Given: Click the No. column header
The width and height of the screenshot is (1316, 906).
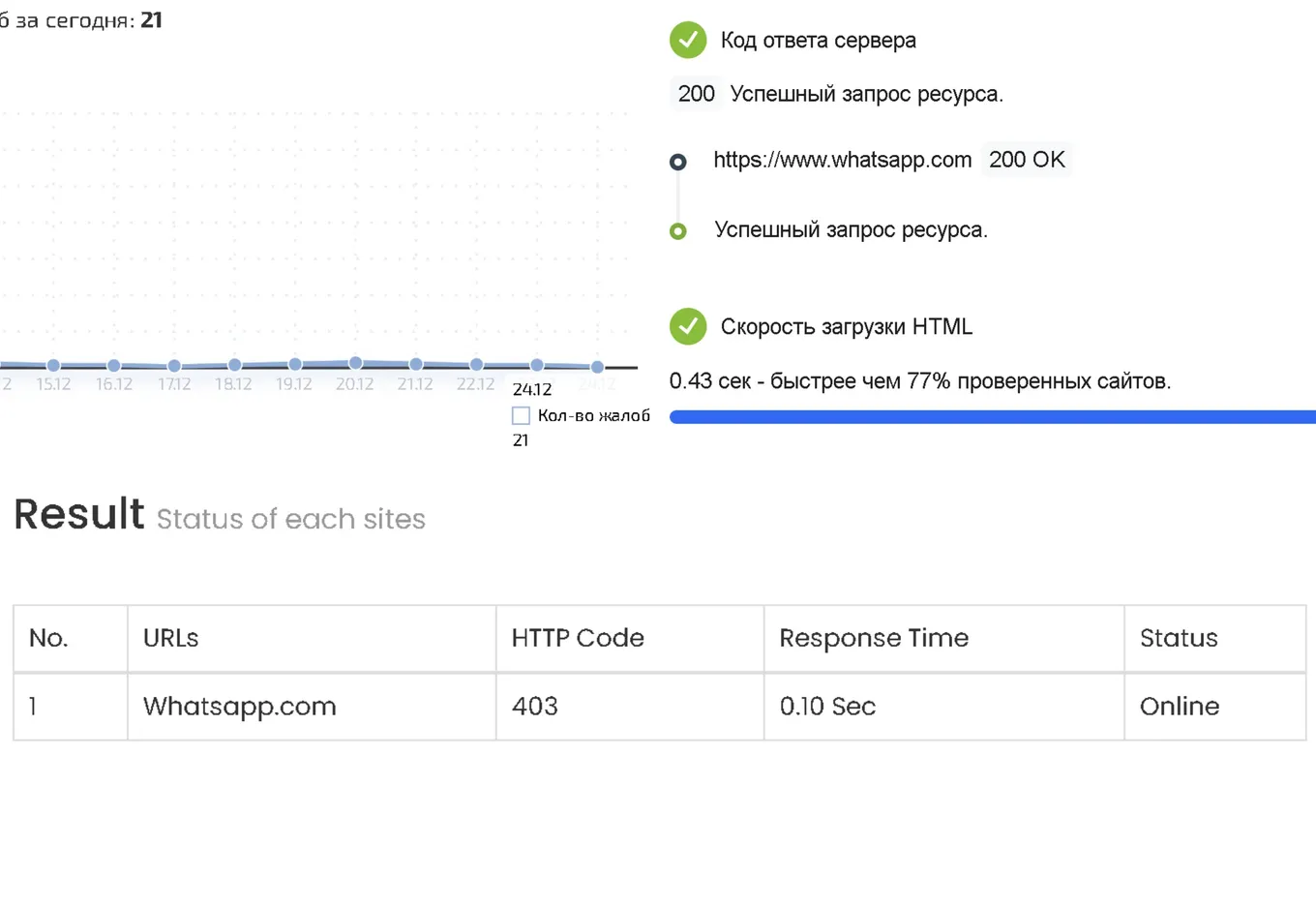Looking at the screenshot, I should coord(71,639).
